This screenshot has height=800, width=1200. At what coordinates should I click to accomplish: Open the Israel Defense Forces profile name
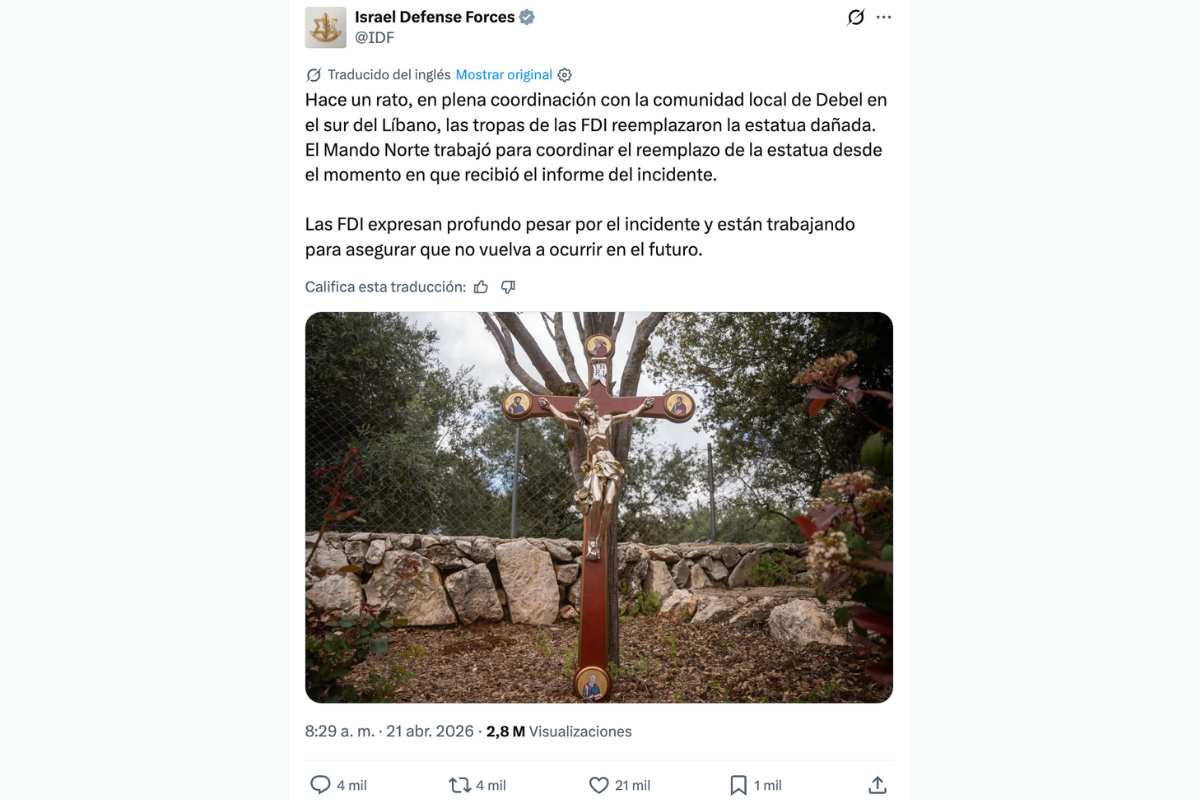pos(434,16)
